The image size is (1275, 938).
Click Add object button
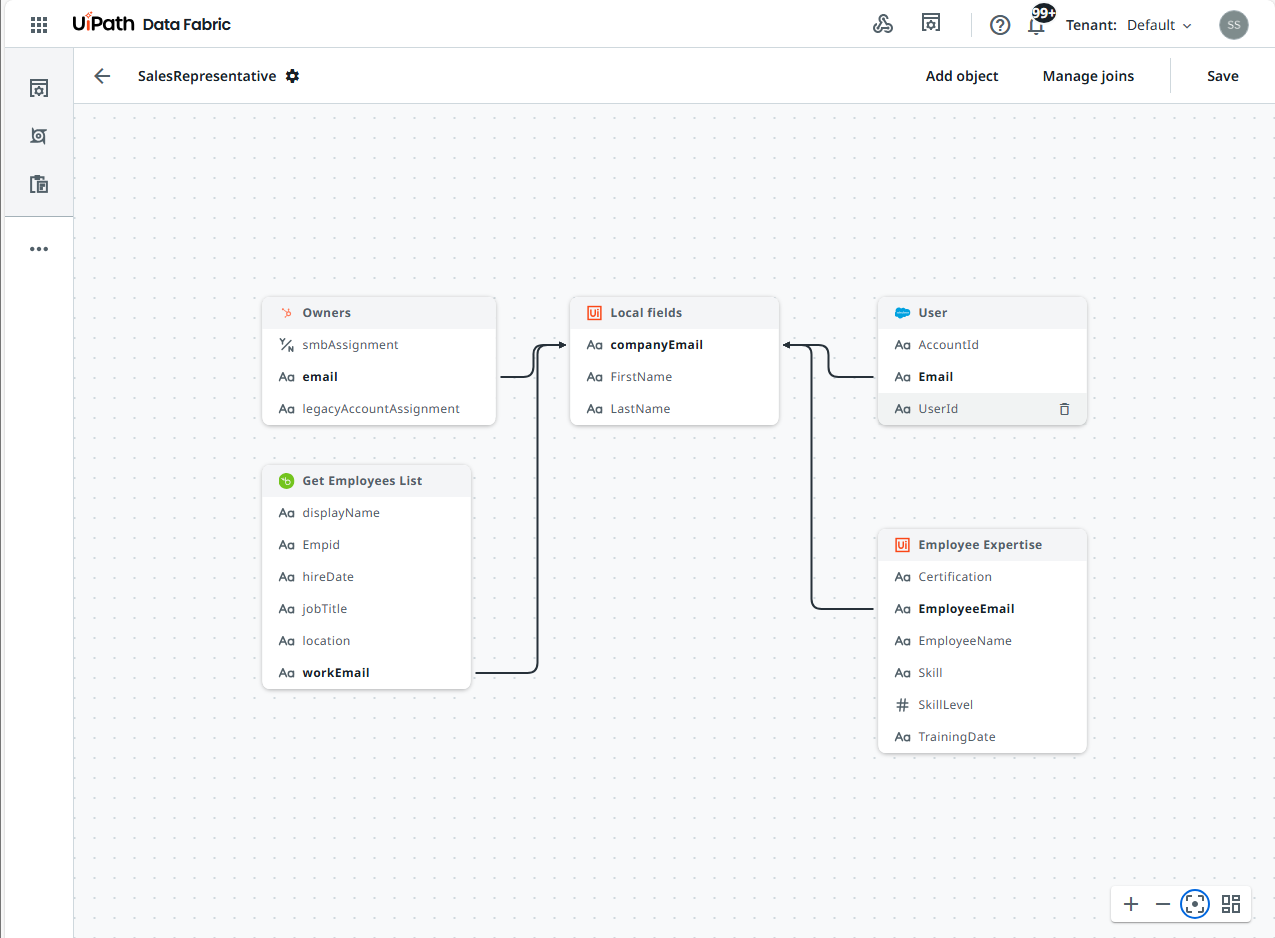click(x=962, y=76)
